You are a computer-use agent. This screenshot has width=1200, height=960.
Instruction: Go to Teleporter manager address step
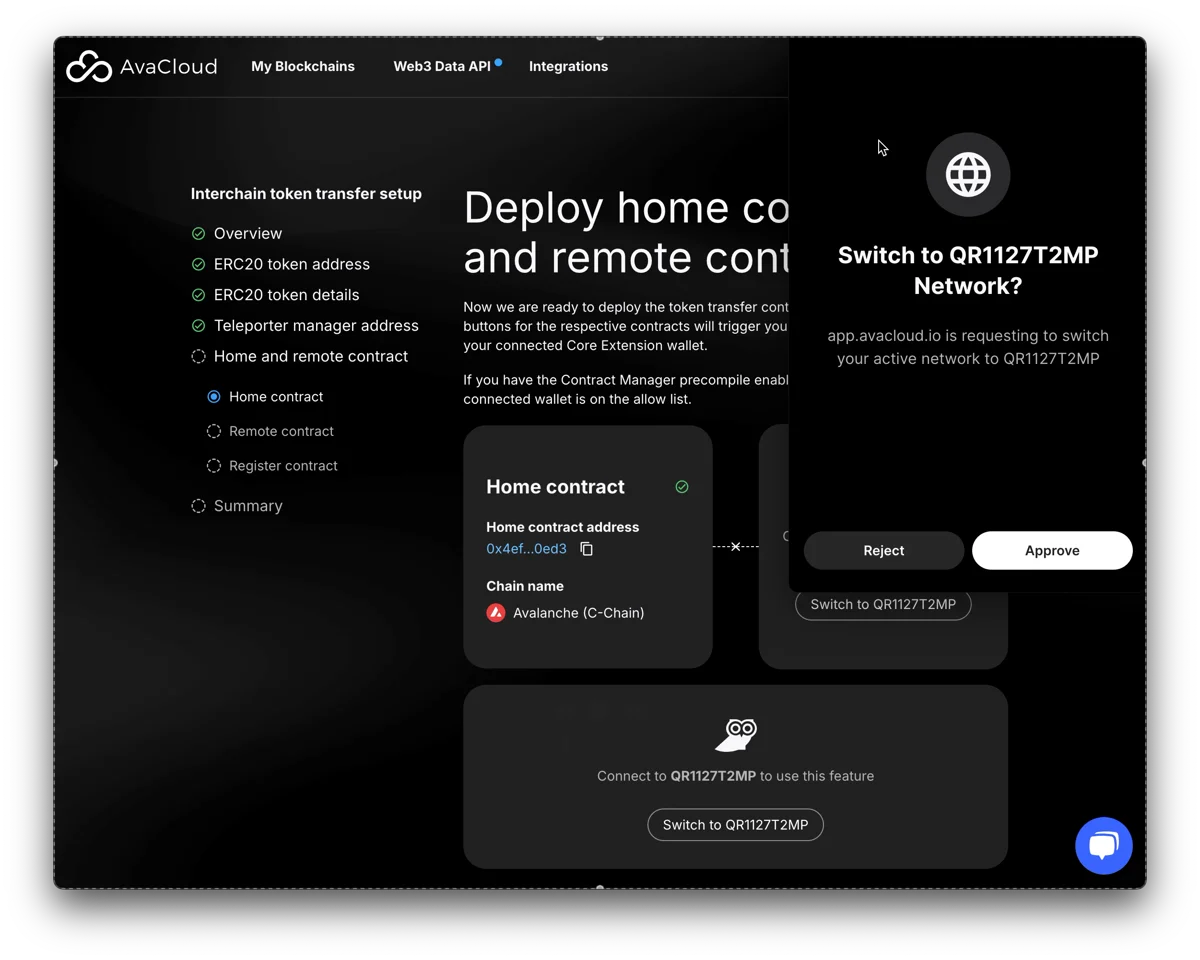tap(316, 325)
